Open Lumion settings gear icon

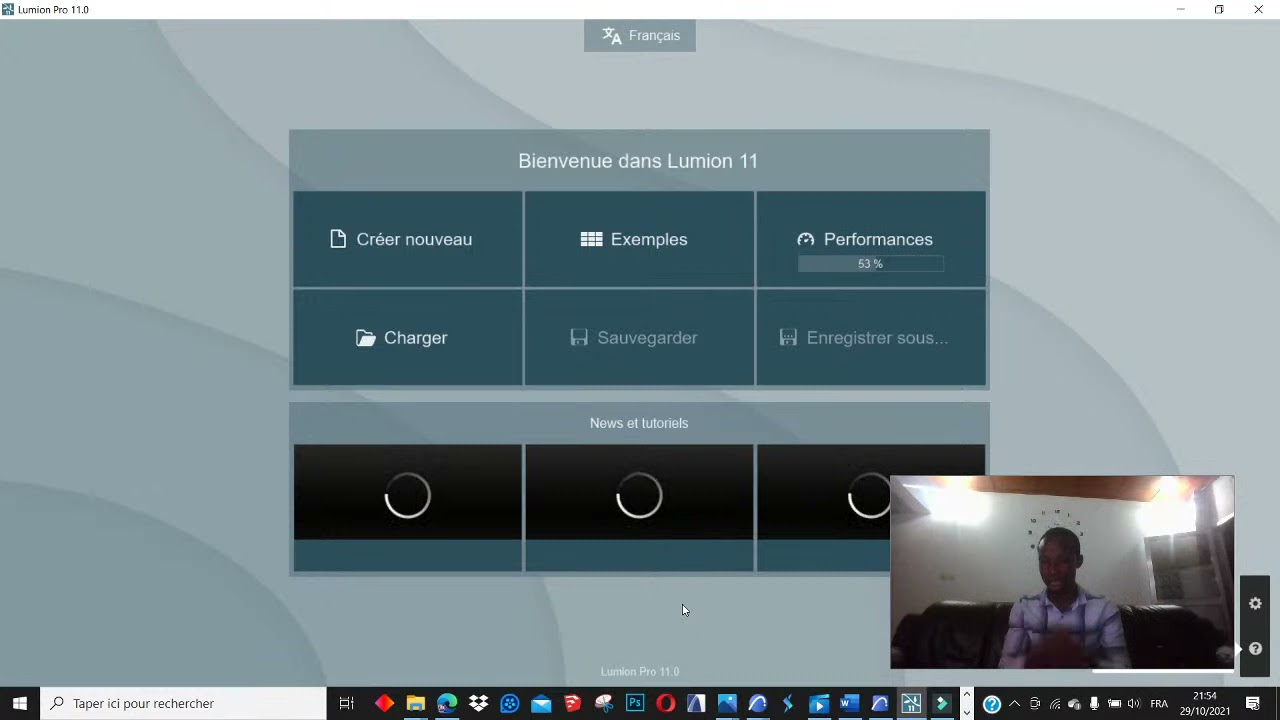pos(1255,604)
